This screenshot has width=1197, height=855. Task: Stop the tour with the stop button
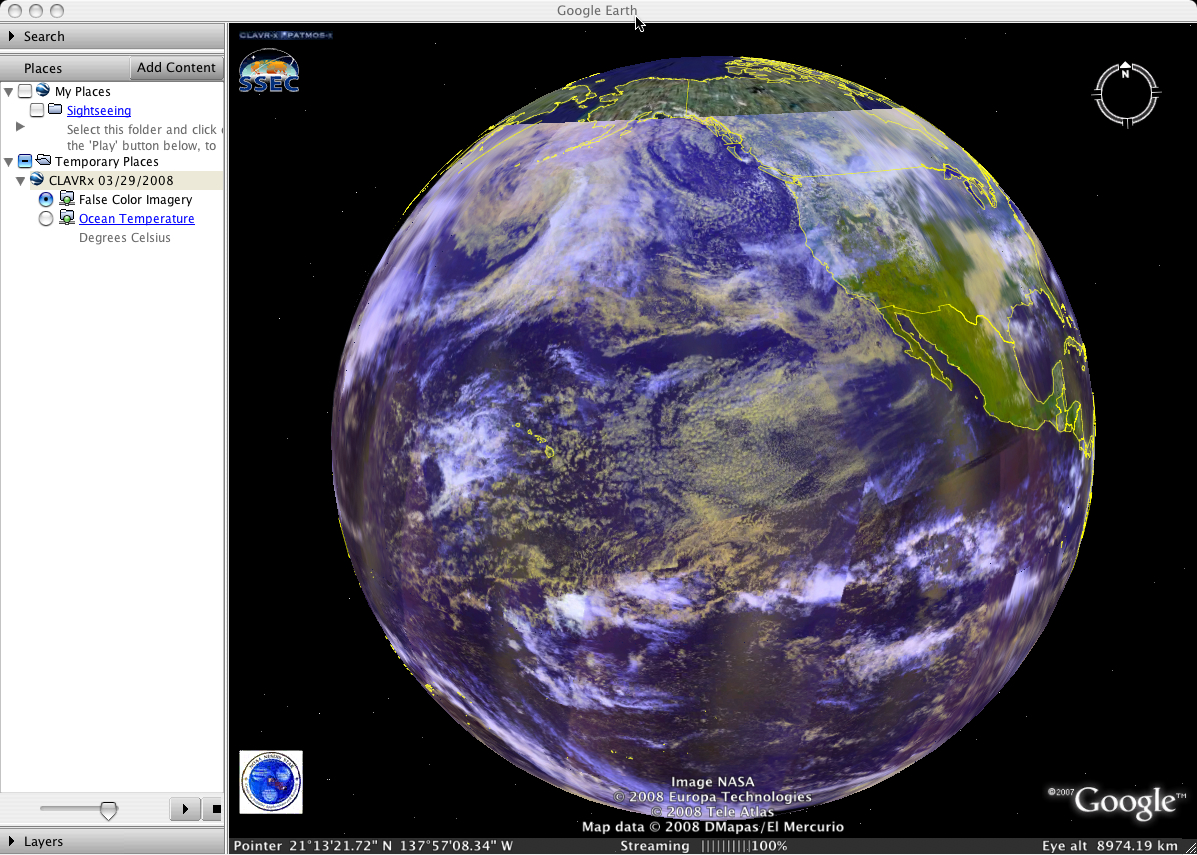pos(212,808)
